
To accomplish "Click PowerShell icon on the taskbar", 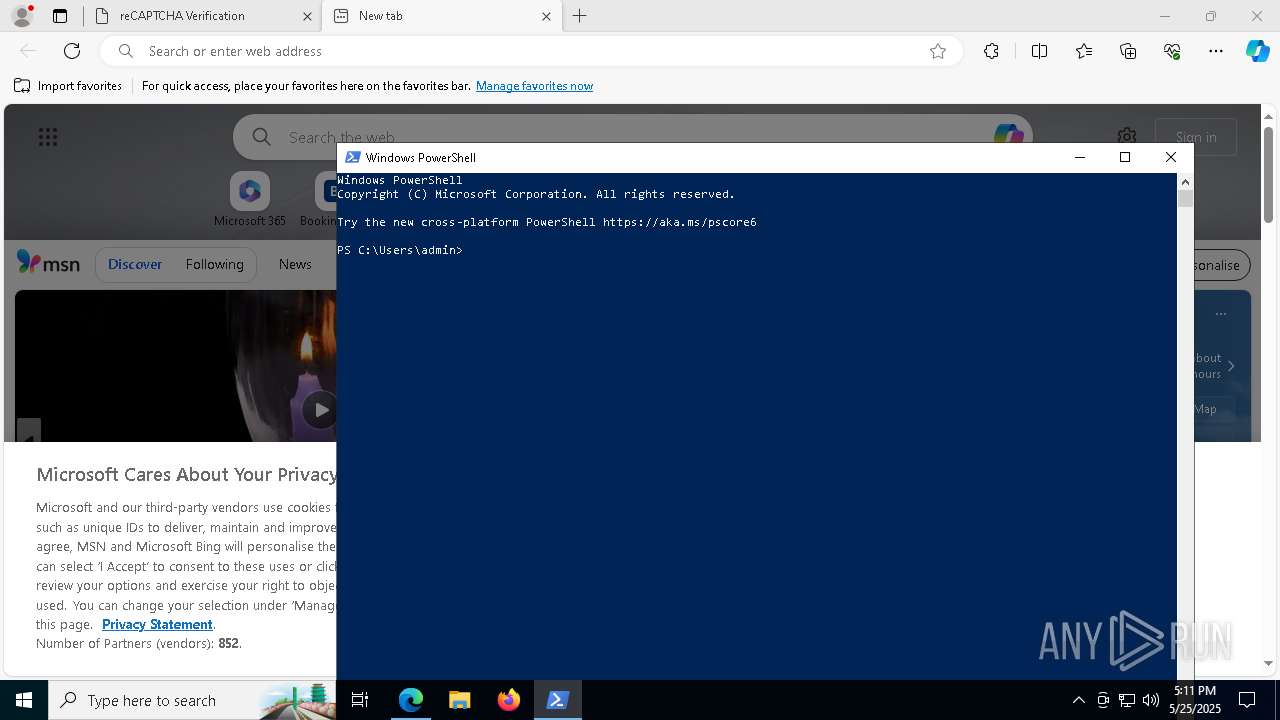I will 557,700.
